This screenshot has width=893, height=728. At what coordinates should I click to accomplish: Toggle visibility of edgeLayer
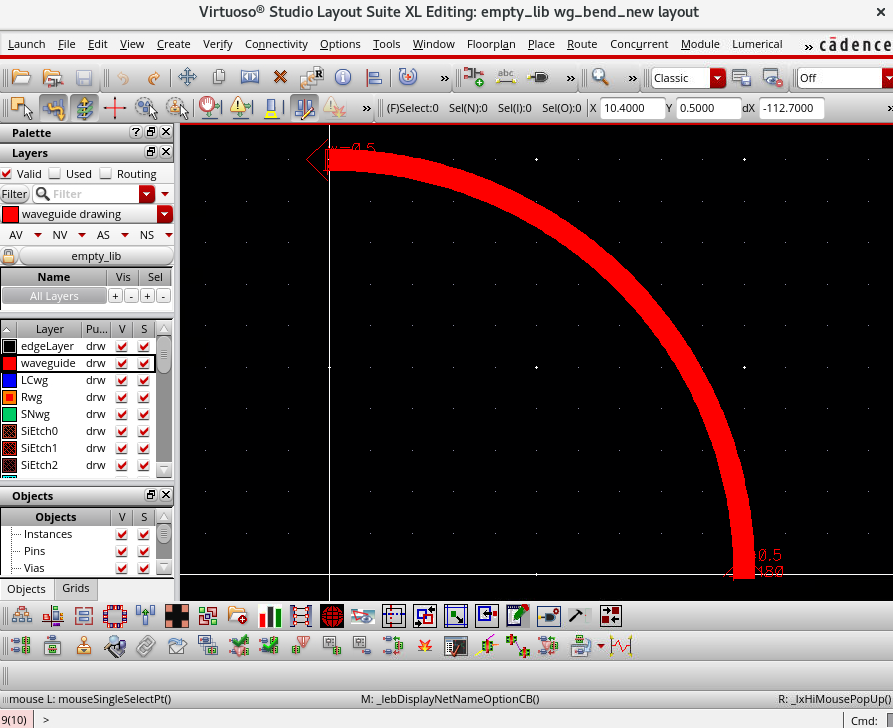121,346
